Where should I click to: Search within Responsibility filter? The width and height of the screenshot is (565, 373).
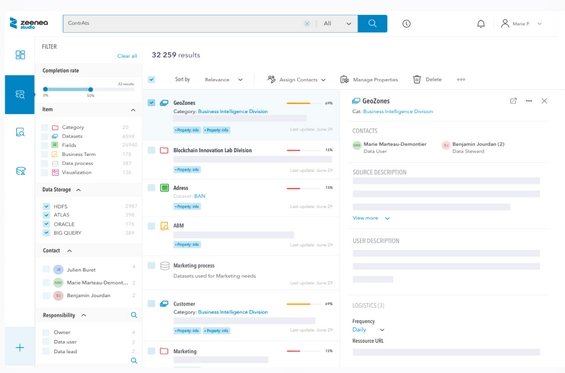pyautogui.click(x=134, y=315)
